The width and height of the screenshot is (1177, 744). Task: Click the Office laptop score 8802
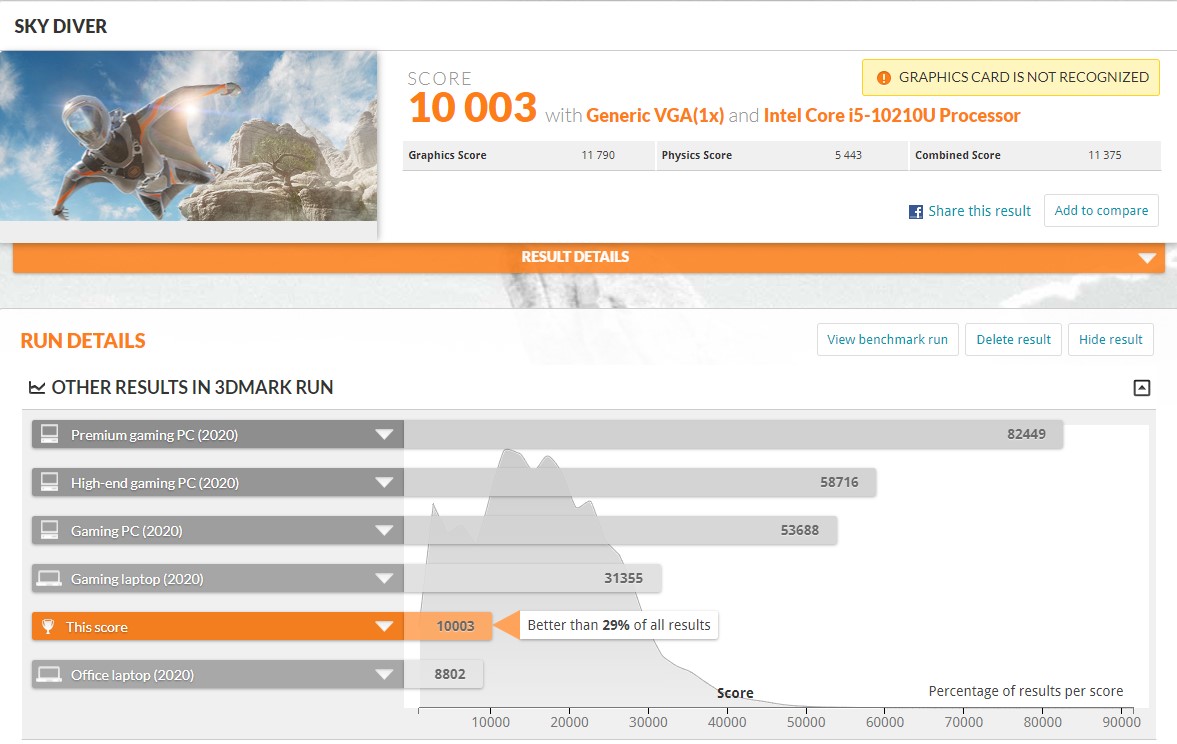(450, 674)
